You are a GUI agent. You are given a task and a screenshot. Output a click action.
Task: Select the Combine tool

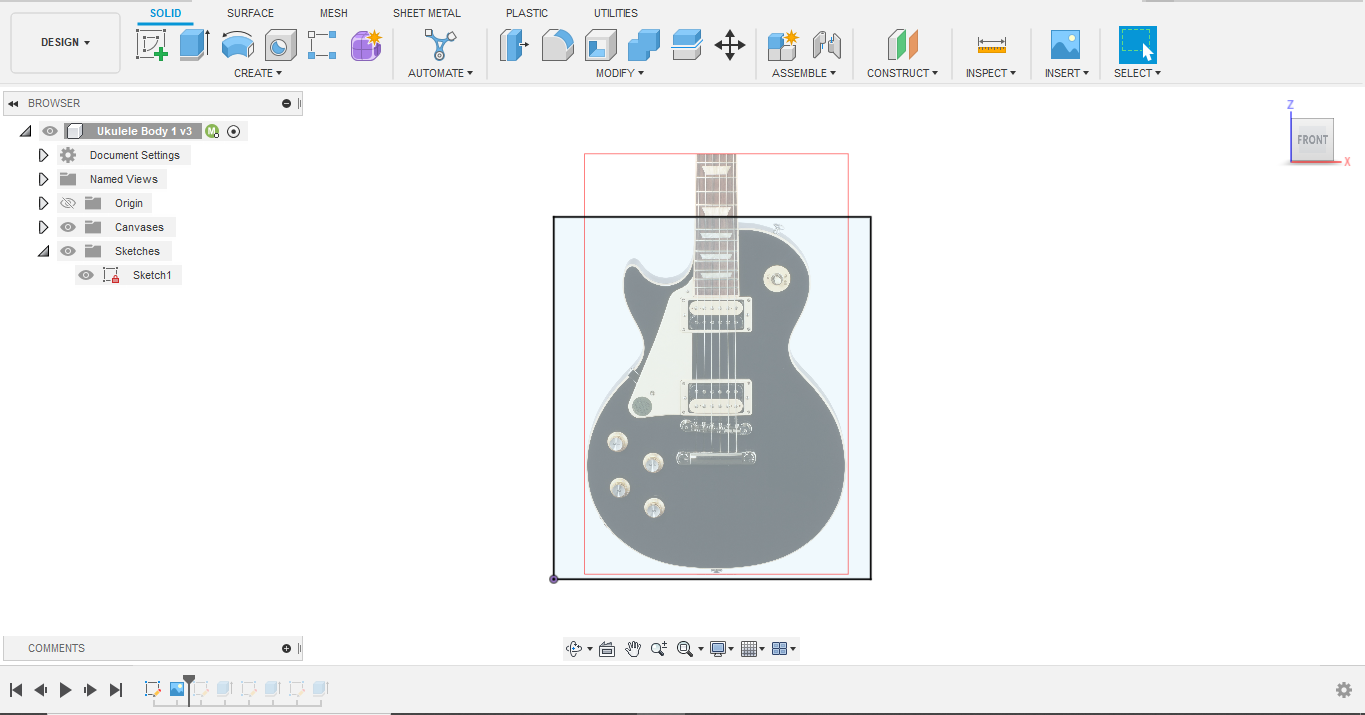pos(643,45)
